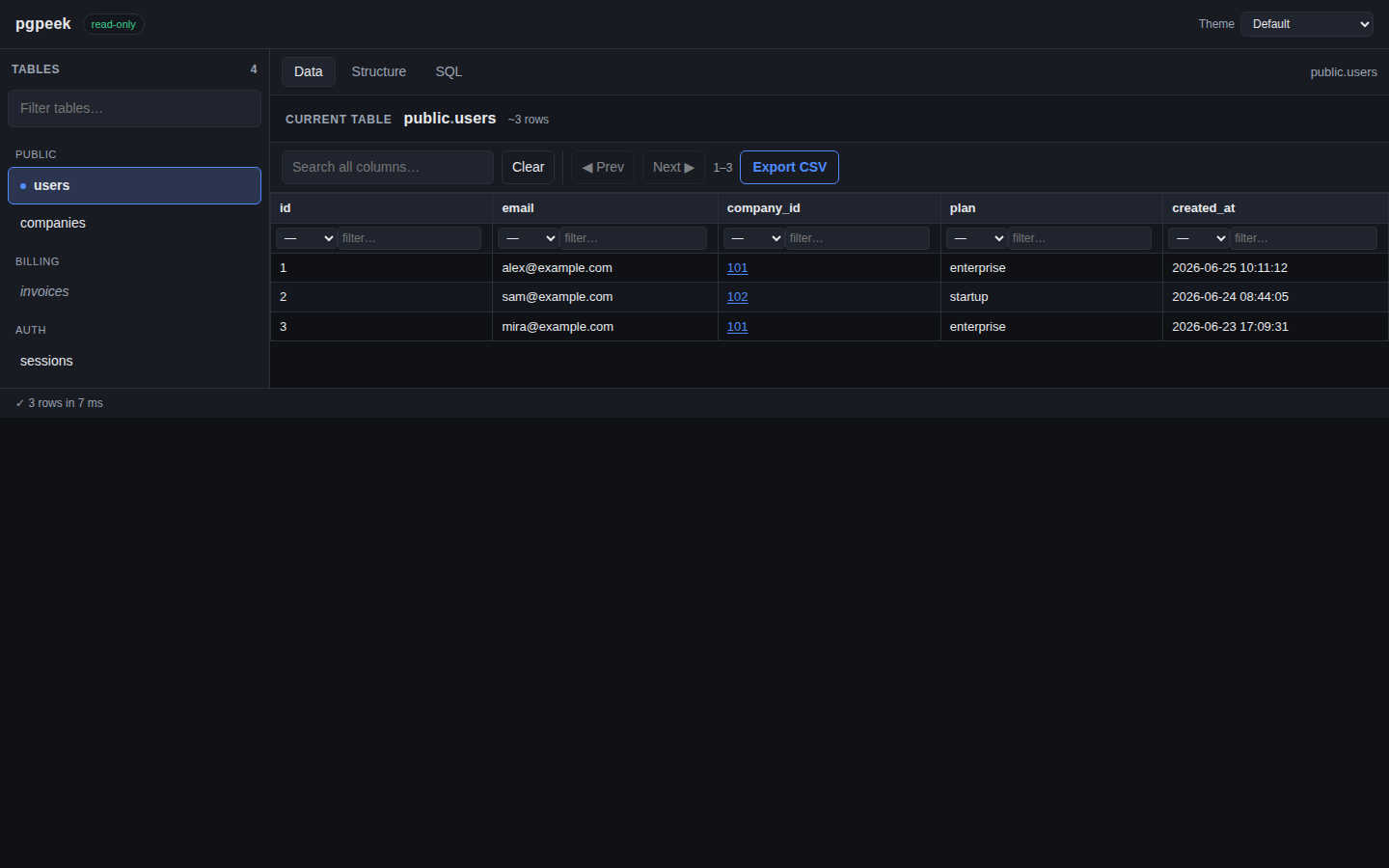Sort by the created_at column header
Screen dimensions: 1389x868
tap(1275, 208)
